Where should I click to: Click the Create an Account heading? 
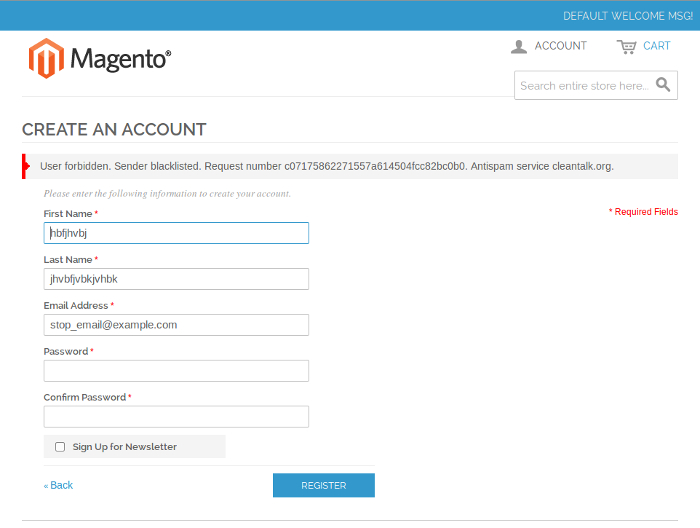(x=114, y=130)
